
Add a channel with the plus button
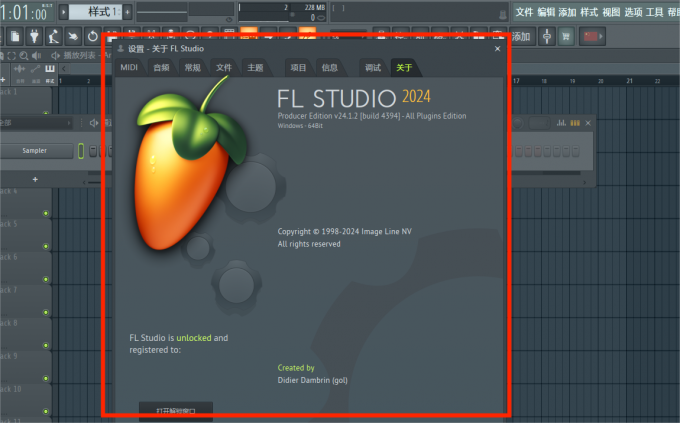coord(35,179)
